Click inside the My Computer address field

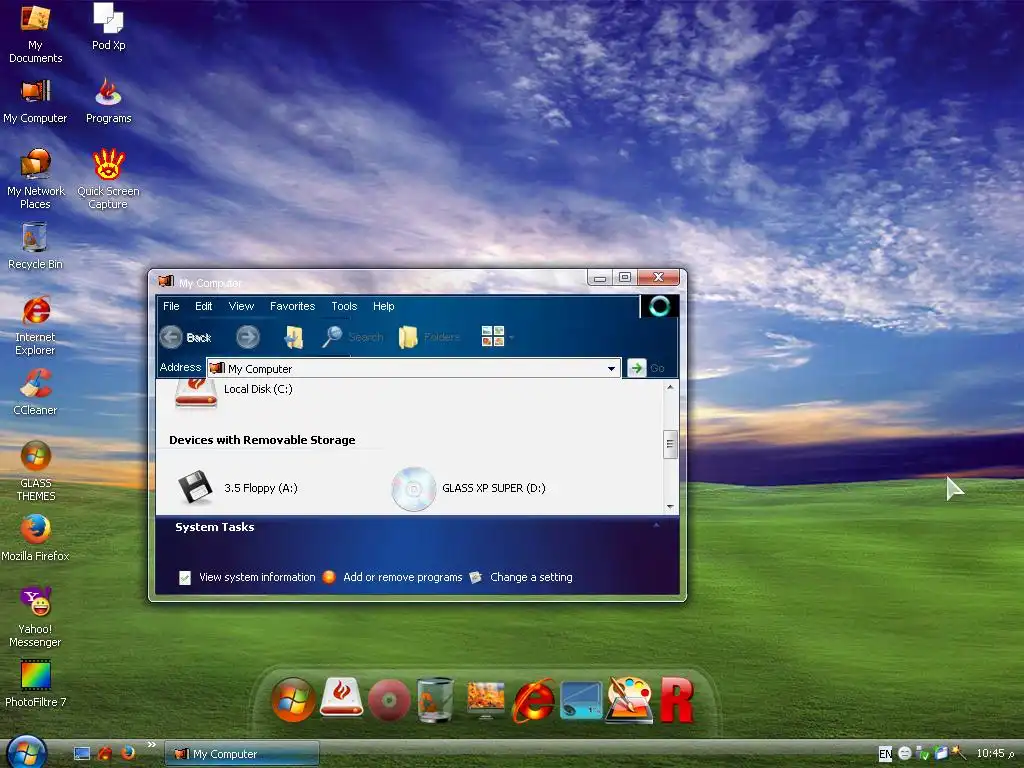coord(413,368)
